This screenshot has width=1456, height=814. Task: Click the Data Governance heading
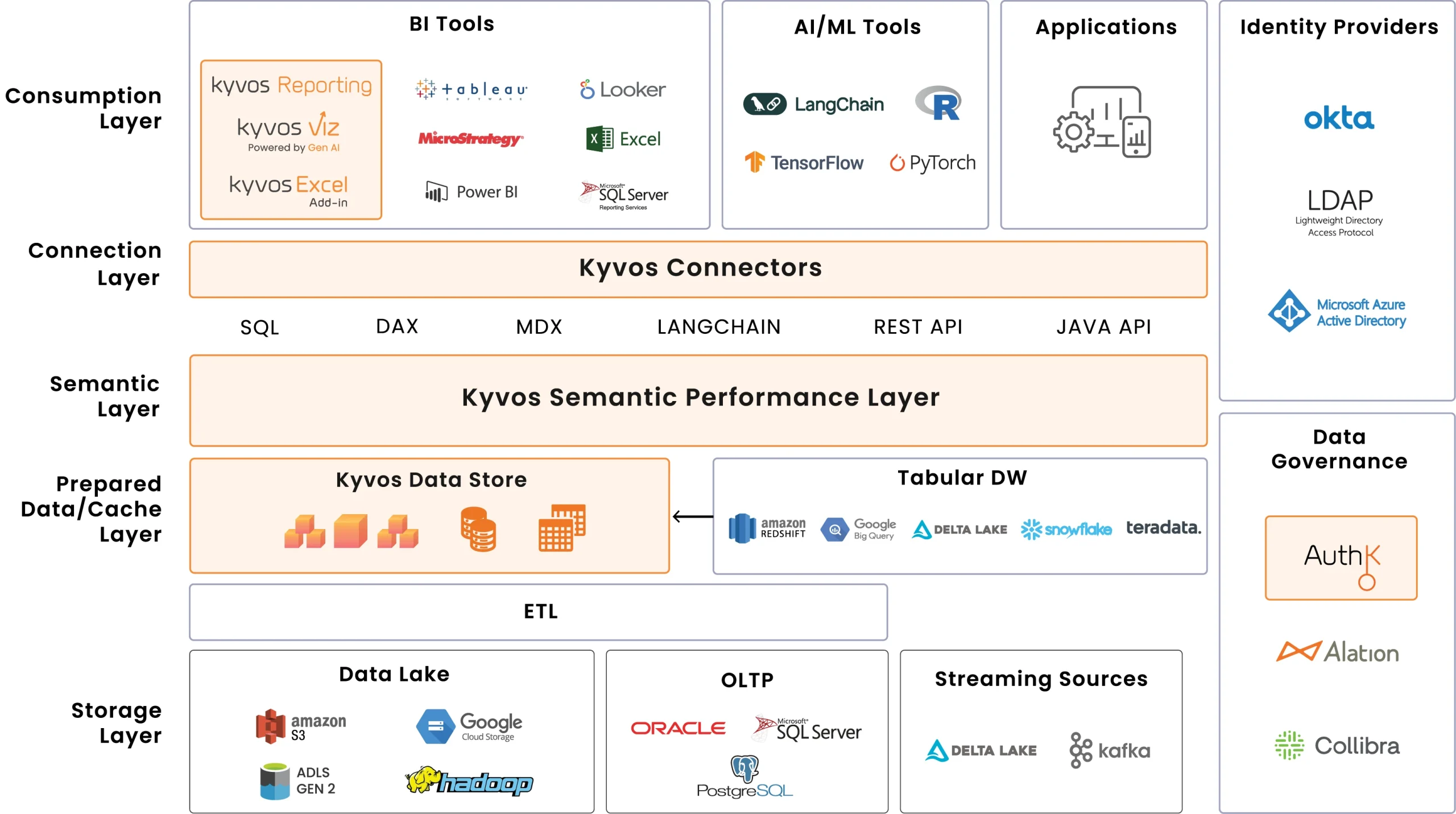(x=1339, y=449)
